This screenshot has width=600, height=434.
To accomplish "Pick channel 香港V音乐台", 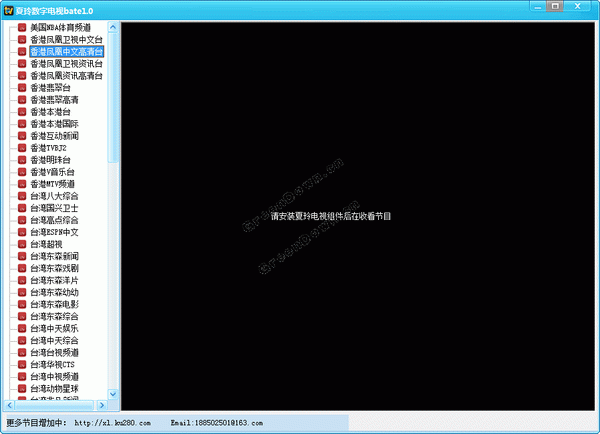I will 52,172.
